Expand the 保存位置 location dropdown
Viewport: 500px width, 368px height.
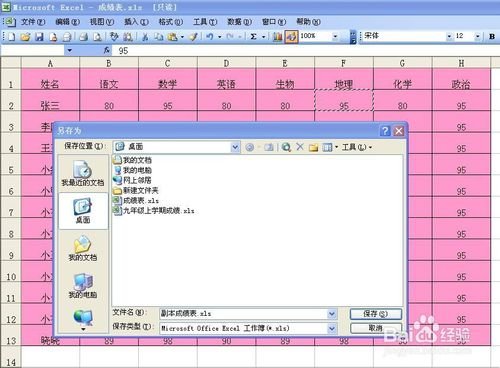tap(235, 147)
